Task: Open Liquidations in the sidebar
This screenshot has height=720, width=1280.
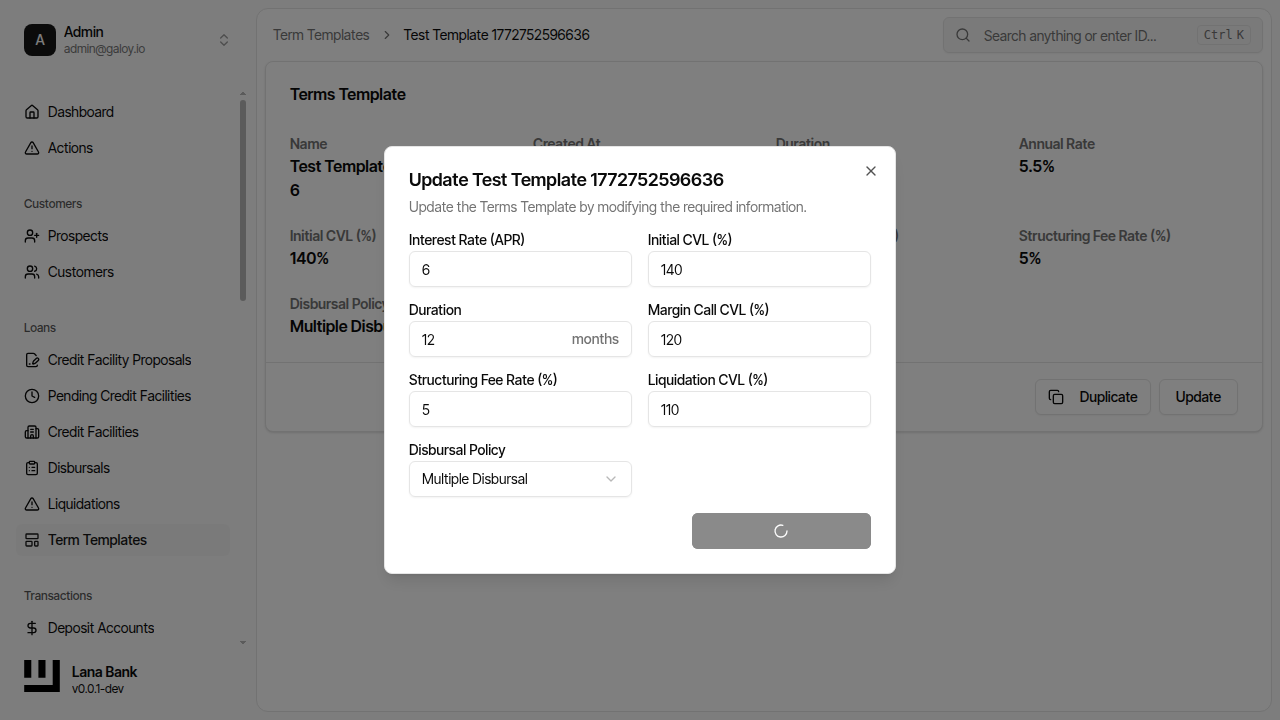Action: tap(84, 504)
